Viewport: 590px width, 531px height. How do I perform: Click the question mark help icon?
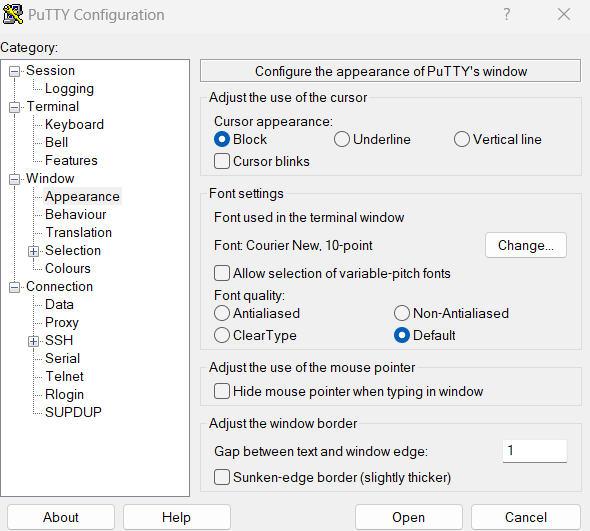pos(507,15)
